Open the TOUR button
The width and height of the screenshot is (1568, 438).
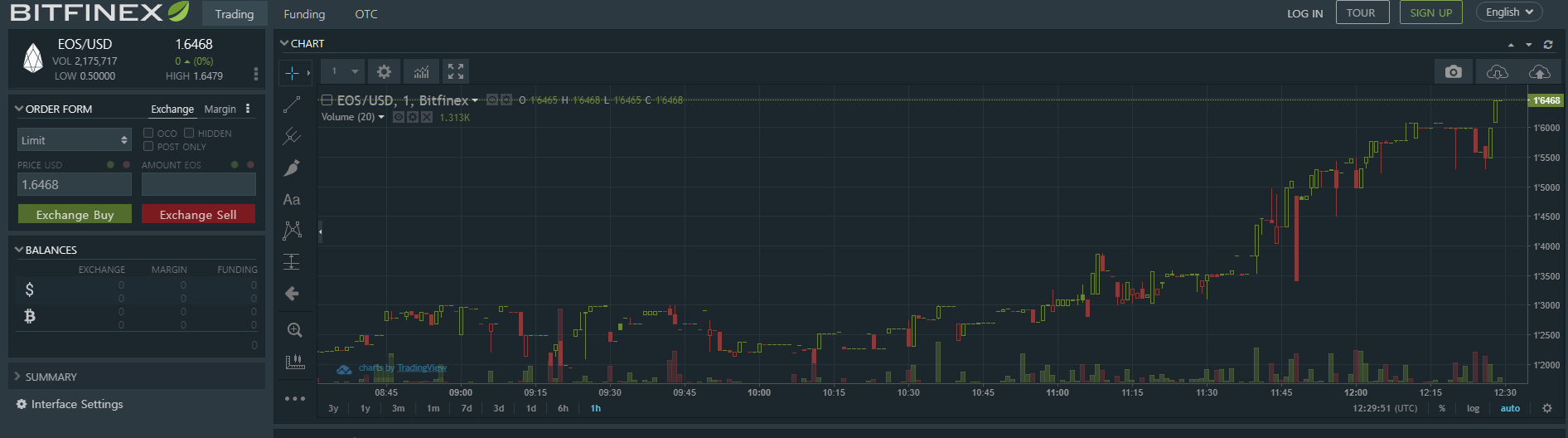(x=1362, y=12)
